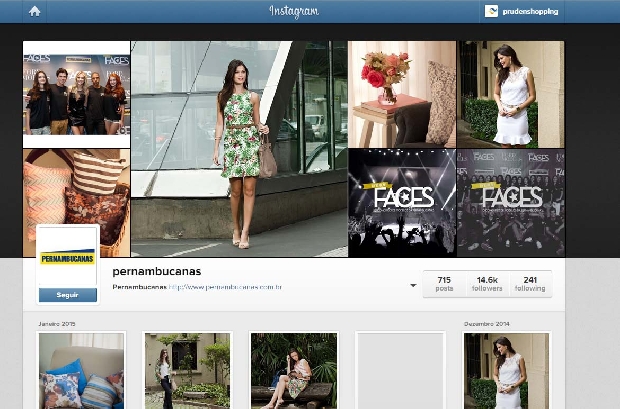
Task: Open the white lace dress banner photo
Action: [x=511, y=95]
